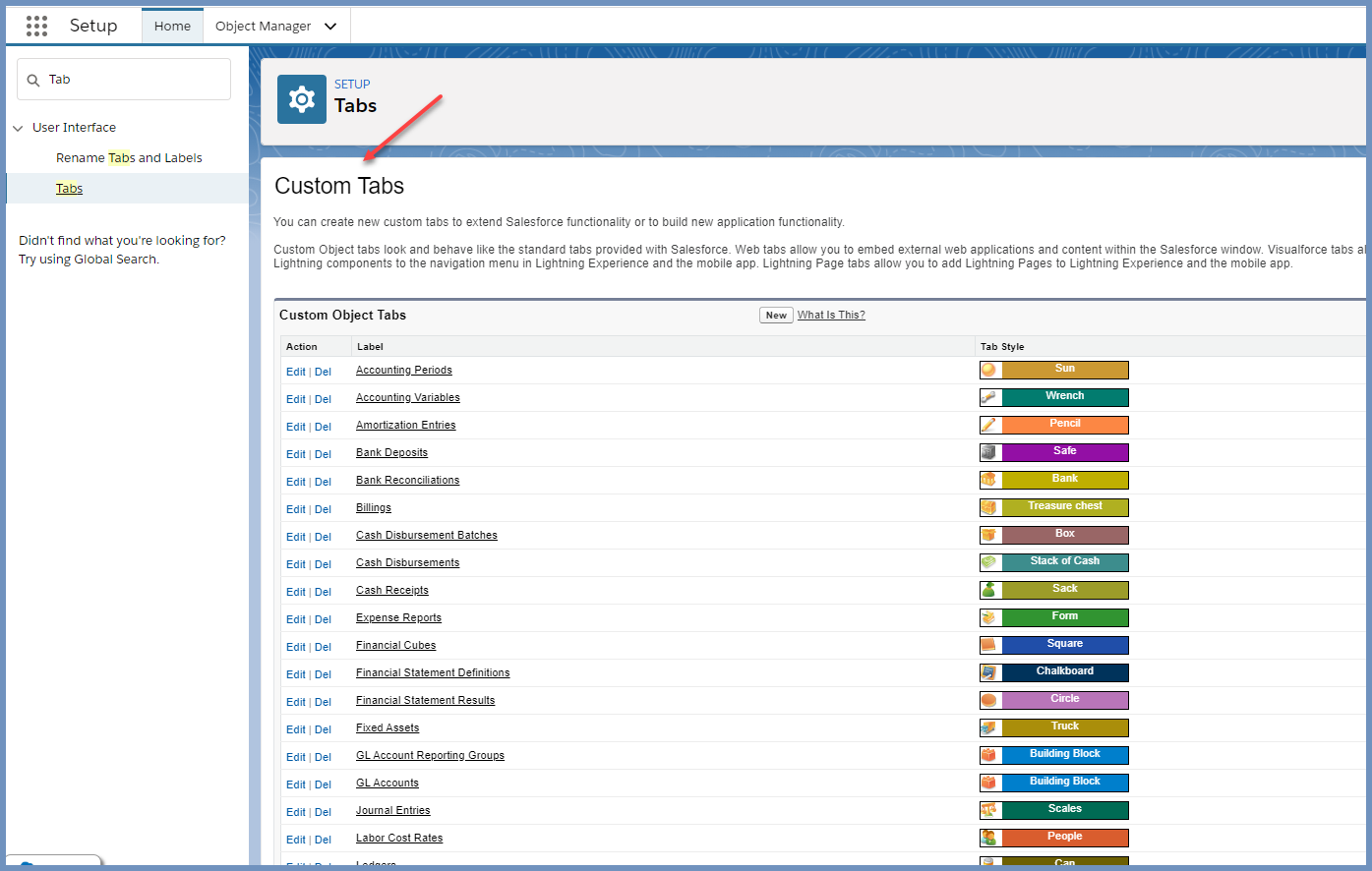Open the Labor Cost Rates link
Image resolution: width=1372 pixels, height=871 pixels.
pos(399,838)
